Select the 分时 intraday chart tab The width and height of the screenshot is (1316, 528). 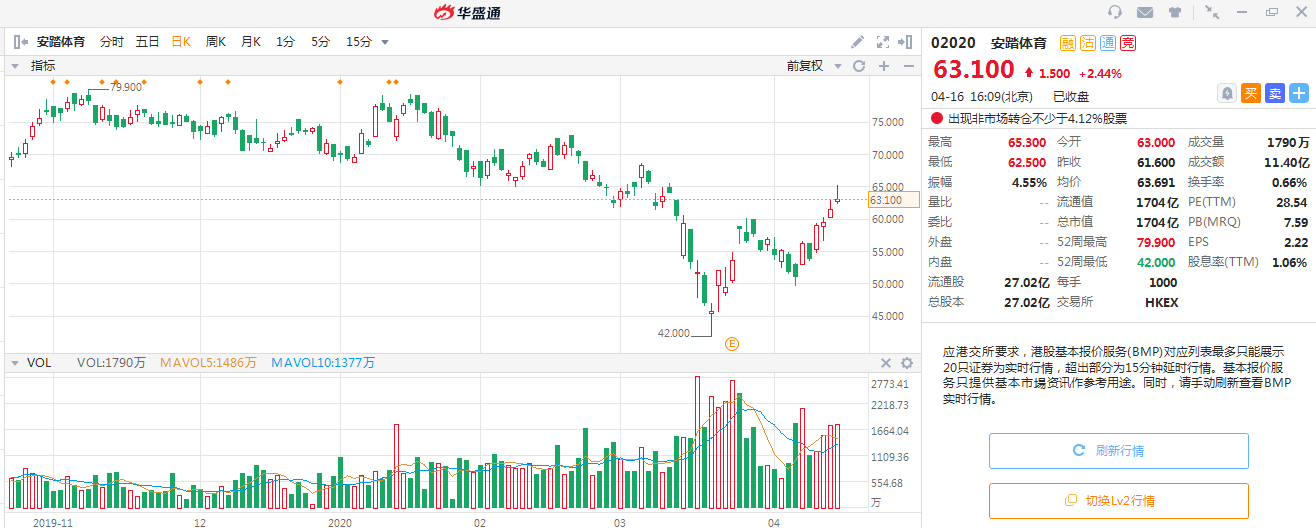pyautogui.click(x=111, y=42)
